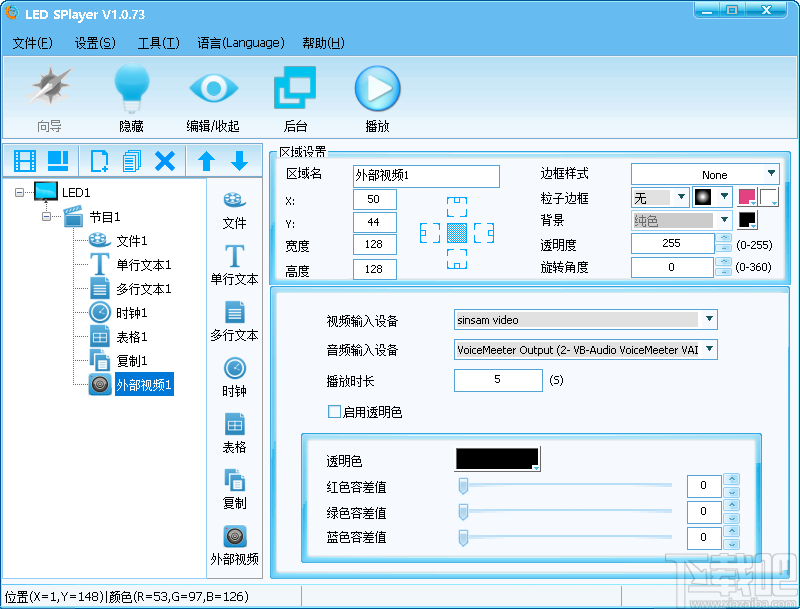Open the 工具(T) Tools menu
The width and height of the screenshot is (800, 609).
pyautogui.click(x=157, y=44)
